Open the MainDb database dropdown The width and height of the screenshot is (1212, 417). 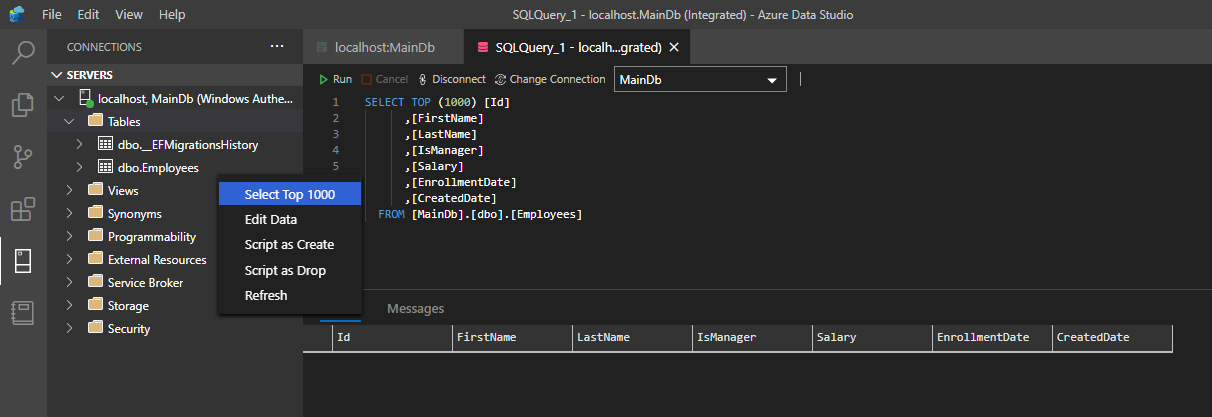[x=700, y=80]
